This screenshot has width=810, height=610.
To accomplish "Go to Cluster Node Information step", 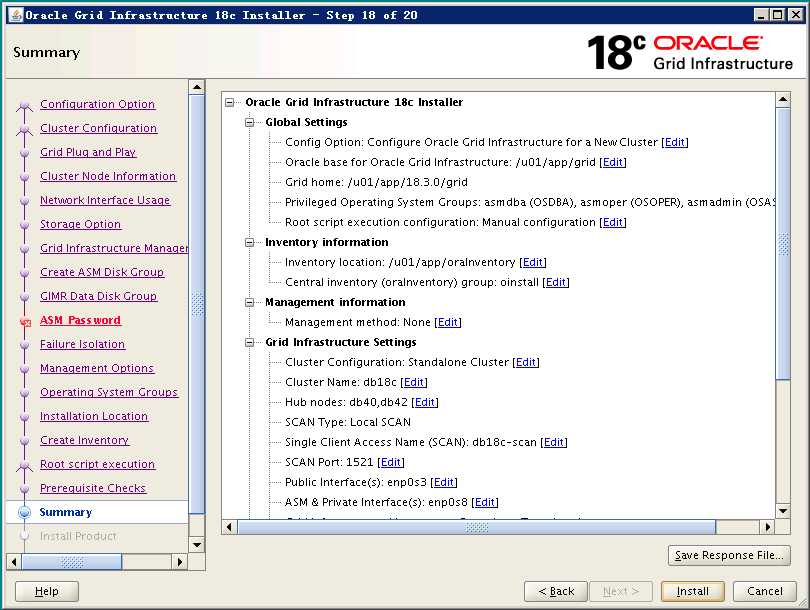I will (108, 176).
